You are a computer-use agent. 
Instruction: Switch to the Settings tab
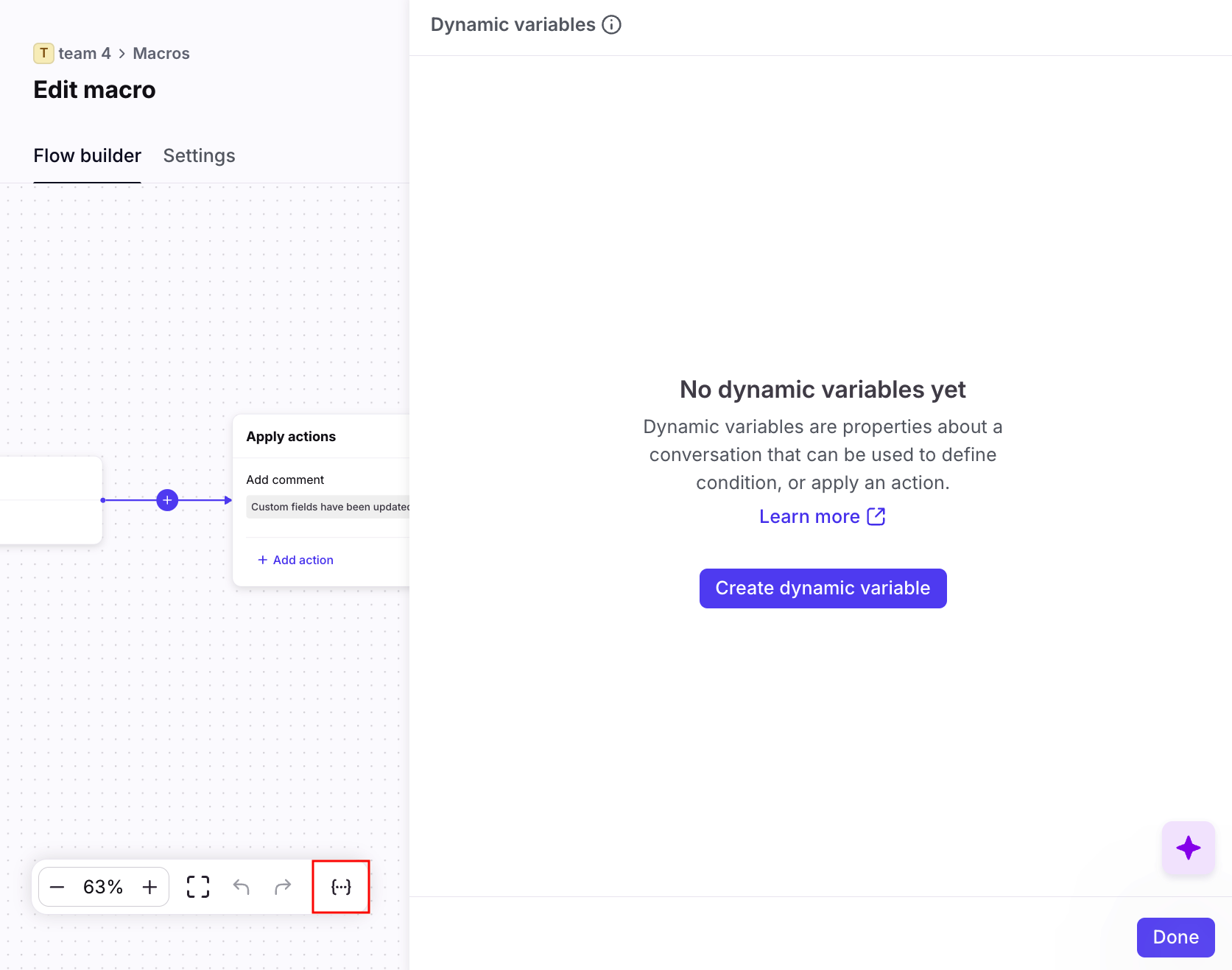199,156
